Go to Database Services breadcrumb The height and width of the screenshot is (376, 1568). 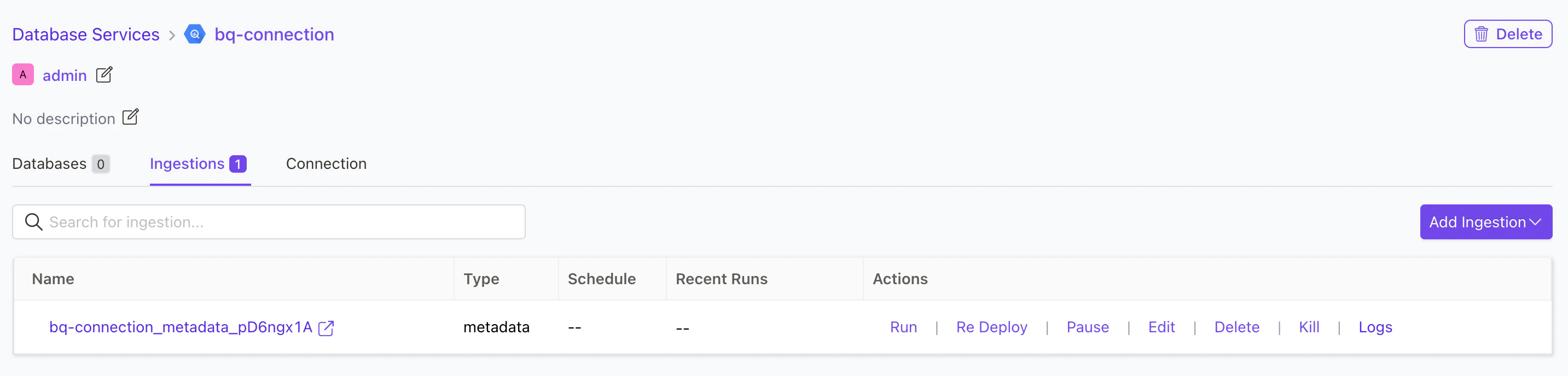pyautogui.click(x=86, y=34)
